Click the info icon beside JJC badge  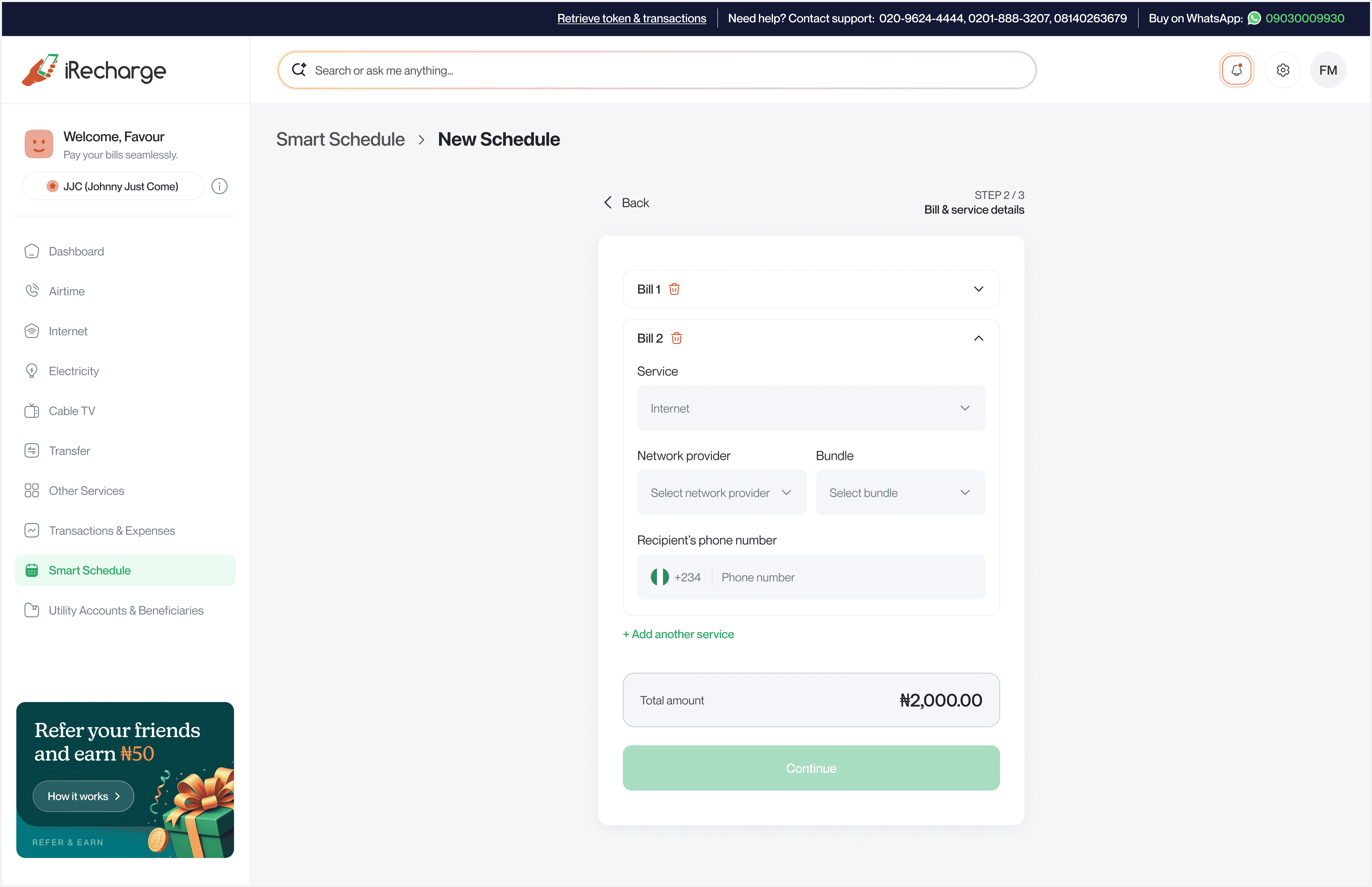tap(220, 186)
